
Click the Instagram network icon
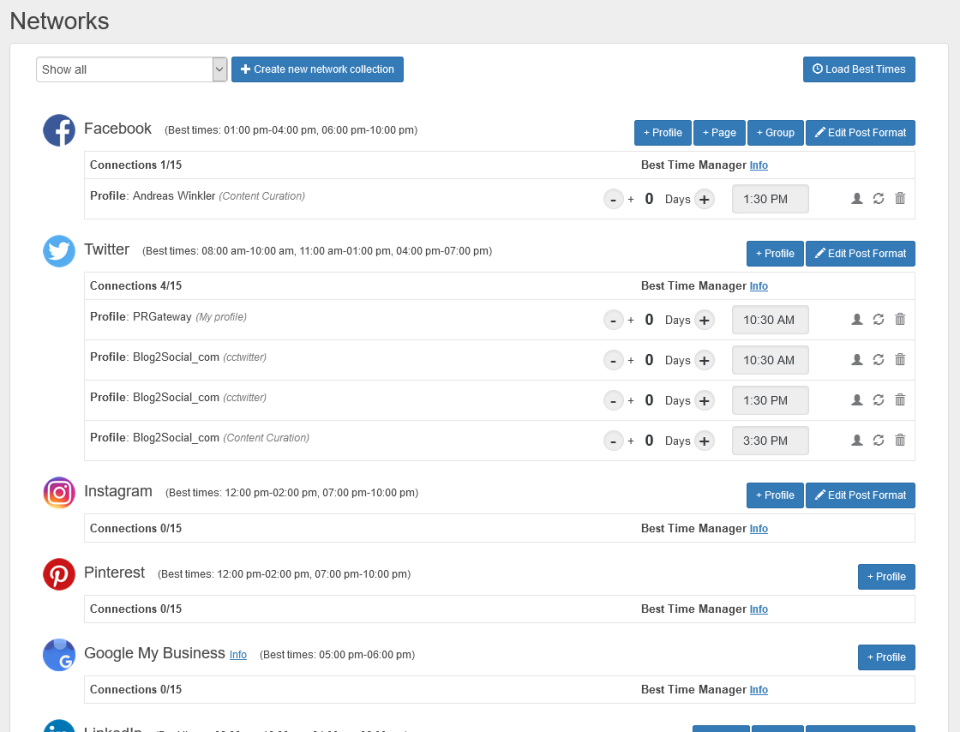pos(59,493)
